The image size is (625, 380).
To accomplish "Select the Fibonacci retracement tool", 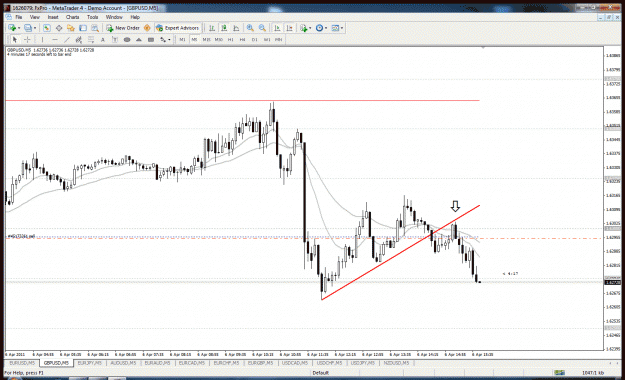I will (x=91, y=39).
